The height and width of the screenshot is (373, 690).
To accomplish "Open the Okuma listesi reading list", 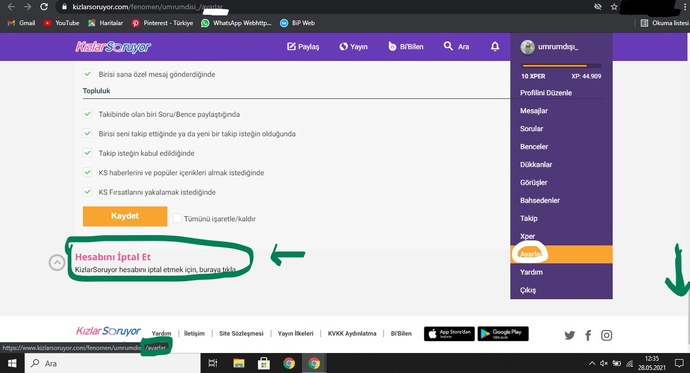I will click(x=664, y=23).
